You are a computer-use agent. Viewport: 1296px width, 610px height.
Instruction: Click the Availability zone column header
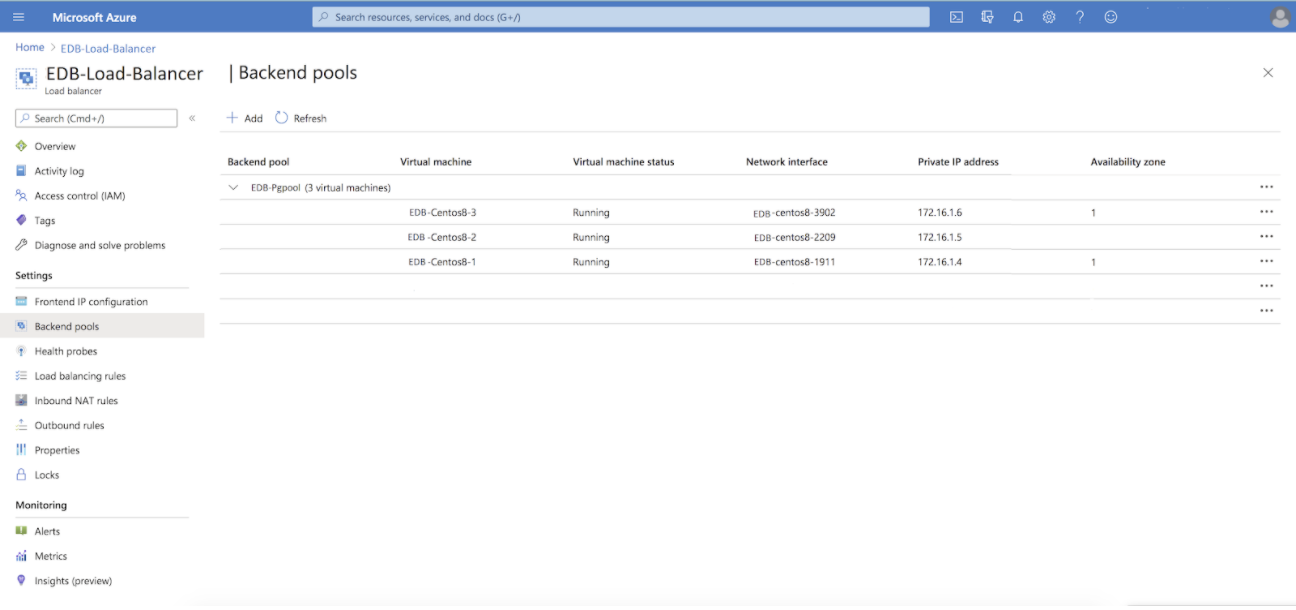click(1128, 162)
